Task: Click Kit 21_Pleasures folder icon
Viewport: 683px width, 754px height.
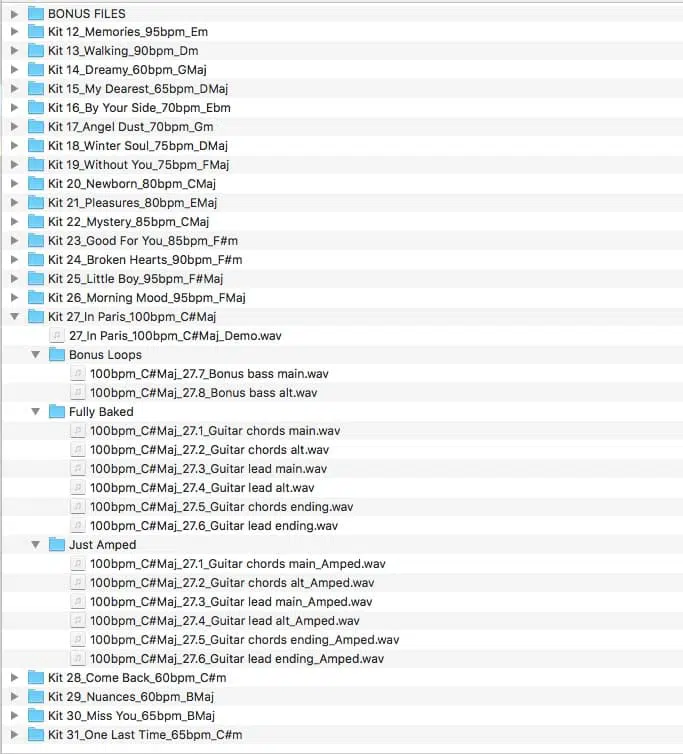Action: pos(36,202)
